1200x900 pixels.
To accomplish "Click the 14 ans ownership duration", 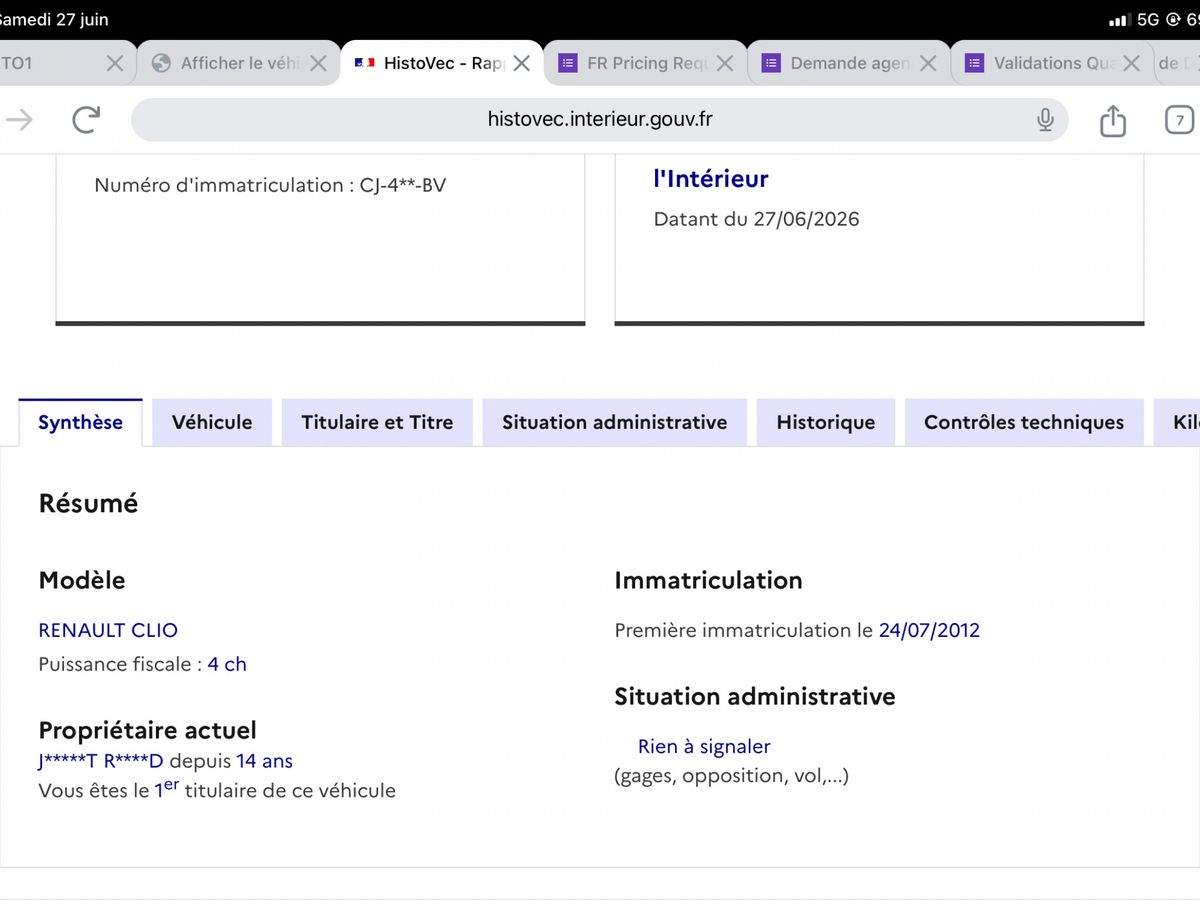I will [264, 761].
